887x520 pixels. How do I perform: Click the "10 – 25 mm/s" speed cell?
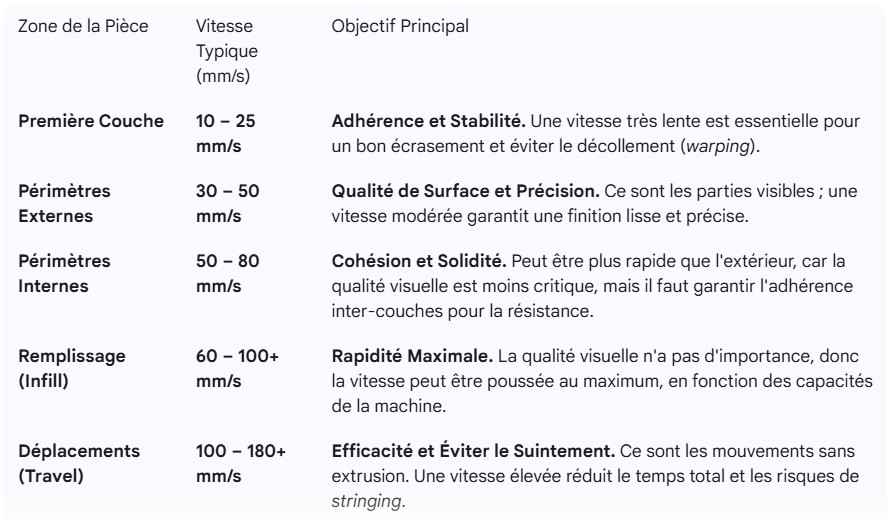click(226, 135)
